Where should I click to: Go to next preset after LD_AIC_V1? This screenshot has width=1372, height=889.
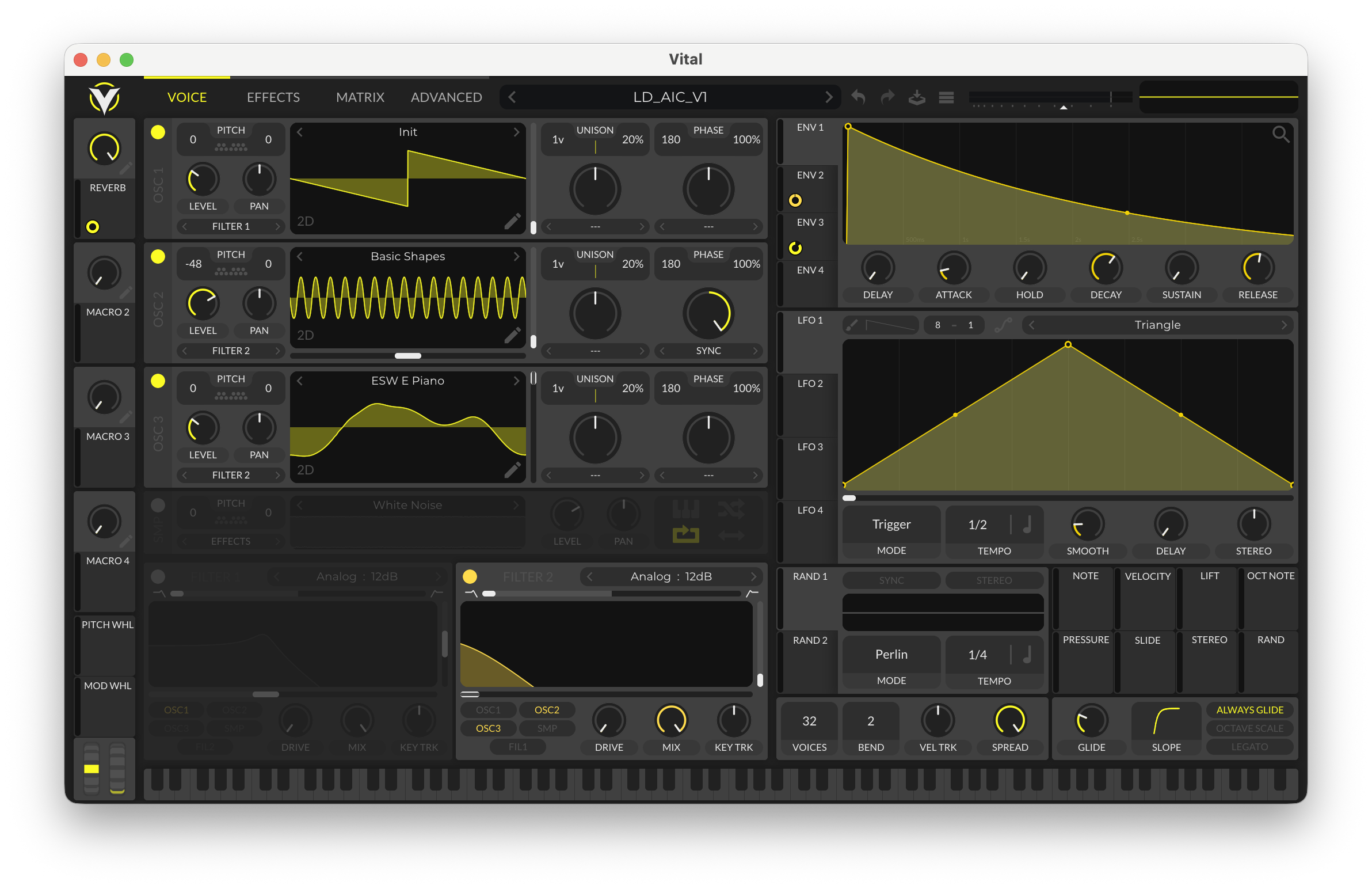coord(828,97)
